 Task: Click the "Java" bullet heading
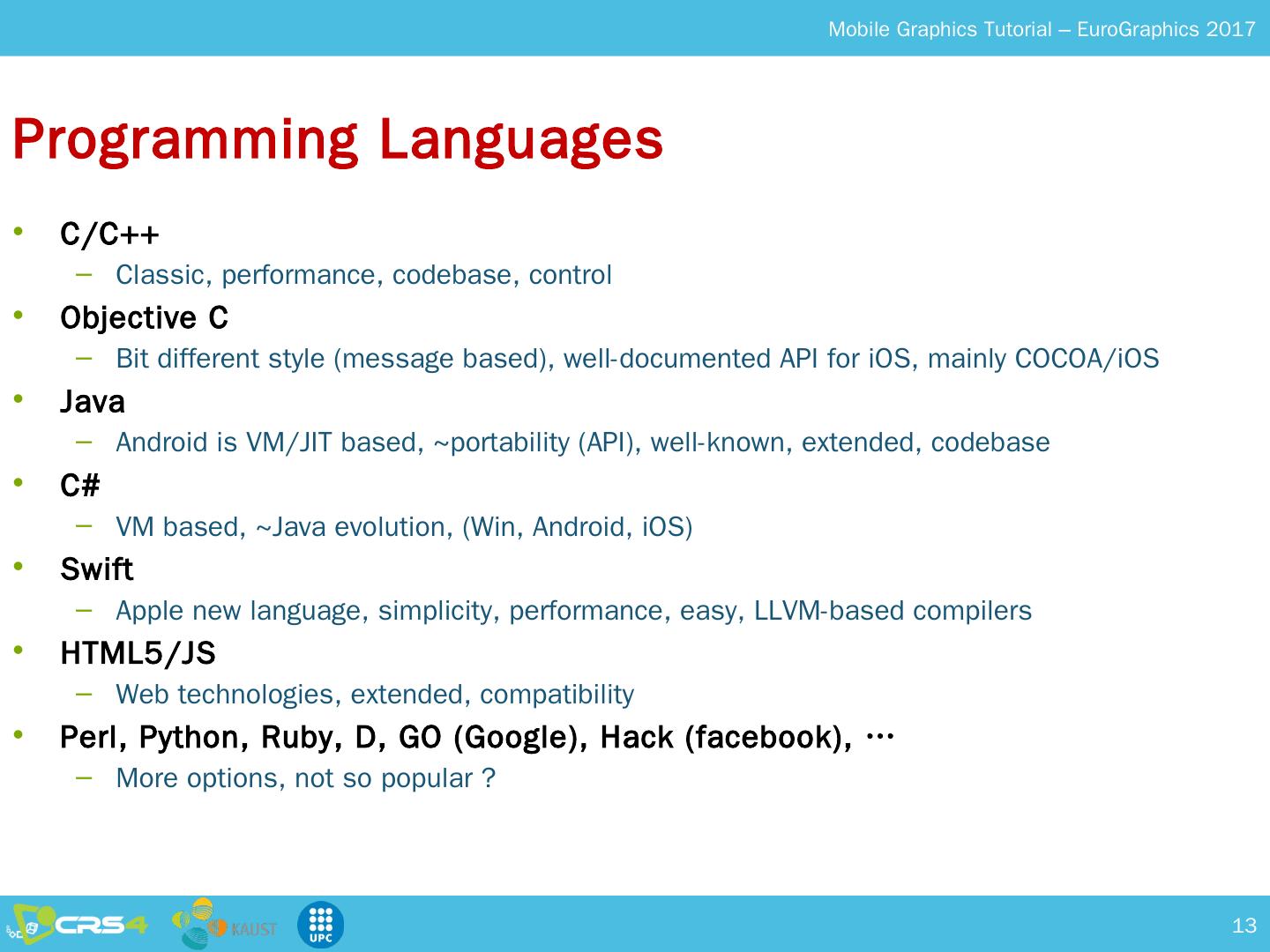93,402
